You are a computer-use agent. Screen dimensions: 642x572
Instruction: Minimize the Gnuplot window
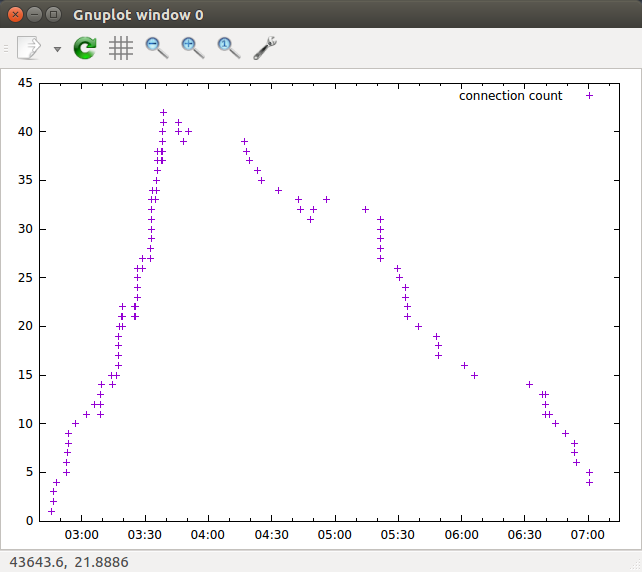(35, 15)
